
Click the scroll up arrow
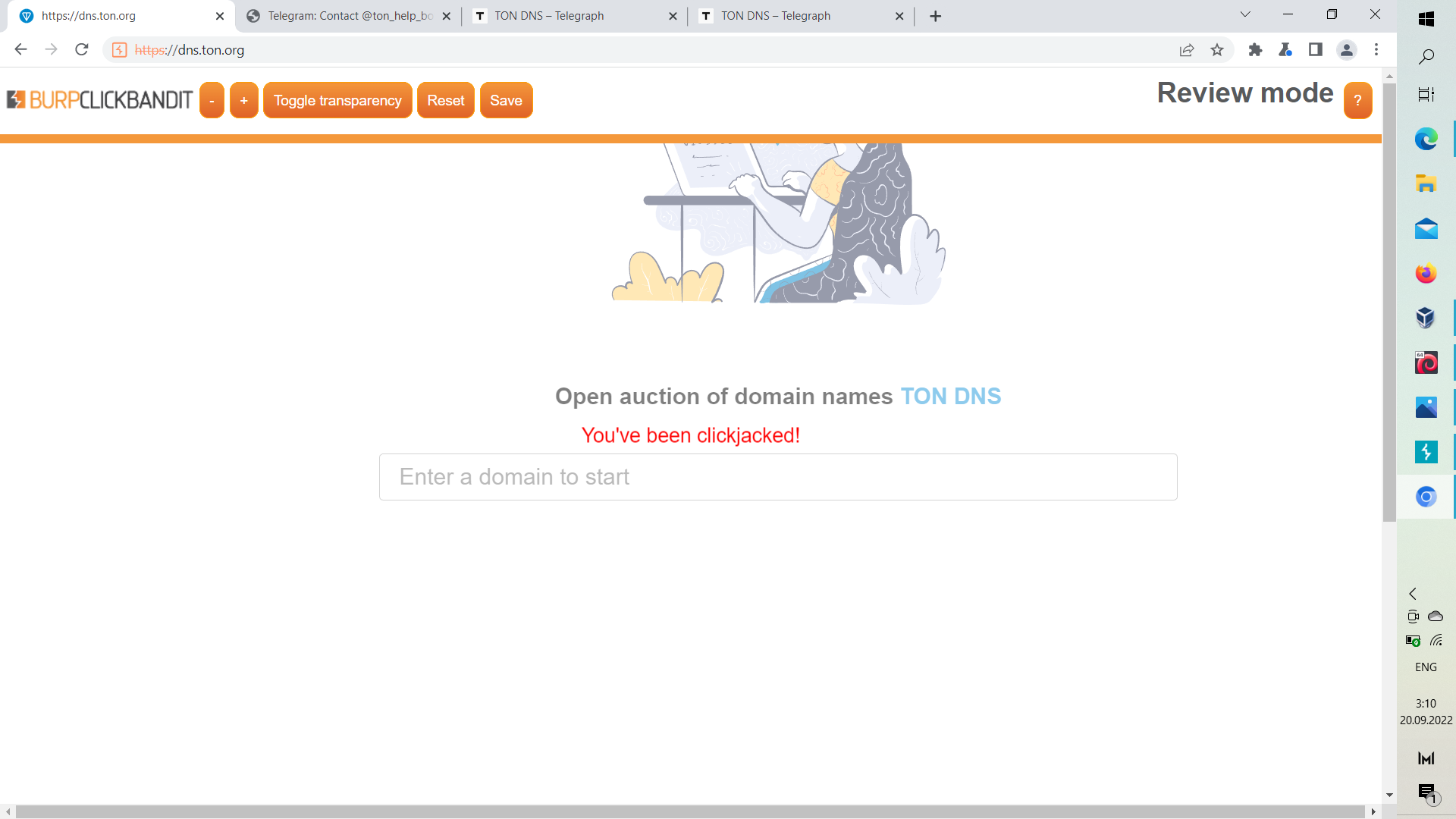[1389, 77]
